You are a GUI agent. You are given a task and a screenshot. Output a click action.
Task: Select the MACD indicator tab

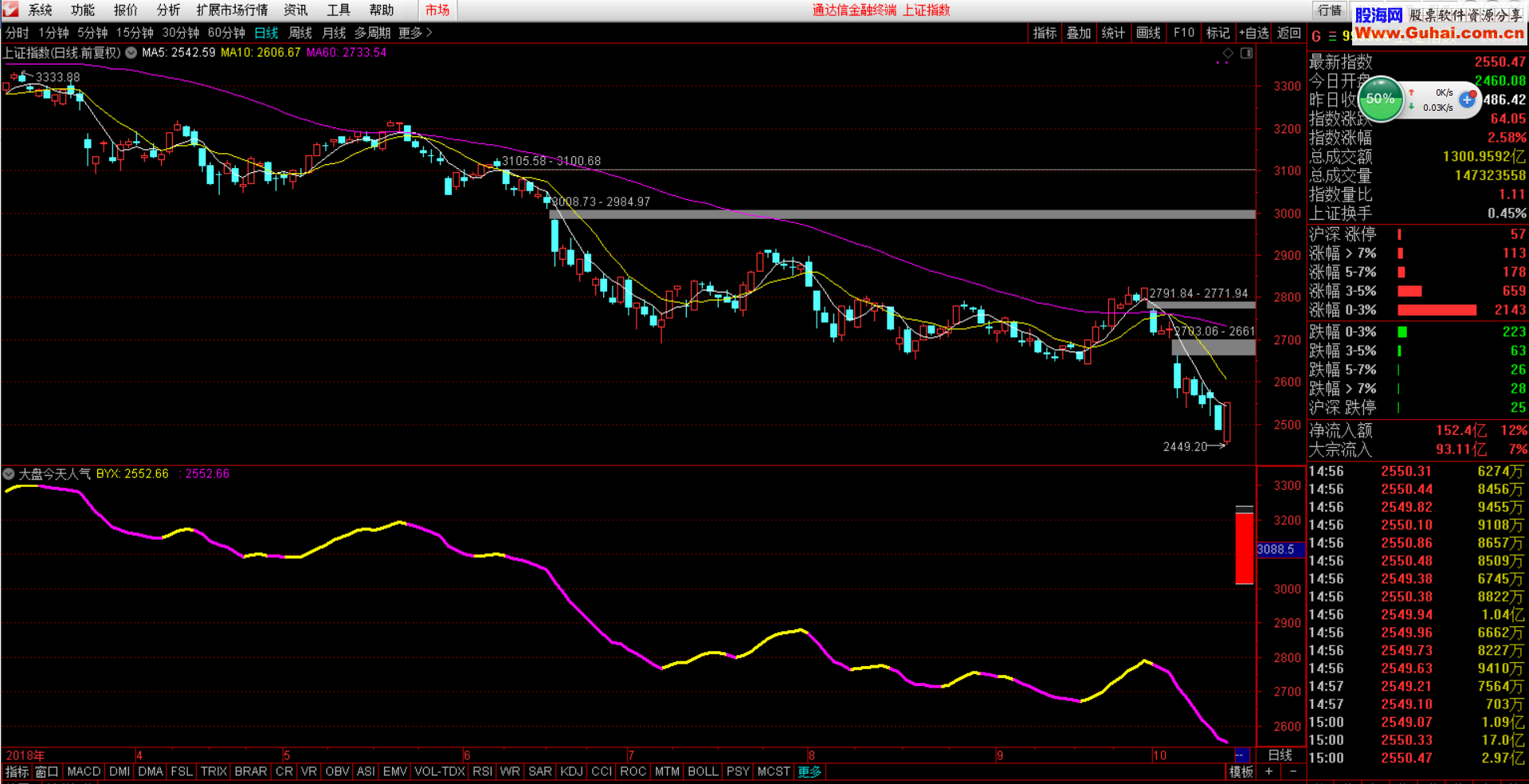pos(84,771)
